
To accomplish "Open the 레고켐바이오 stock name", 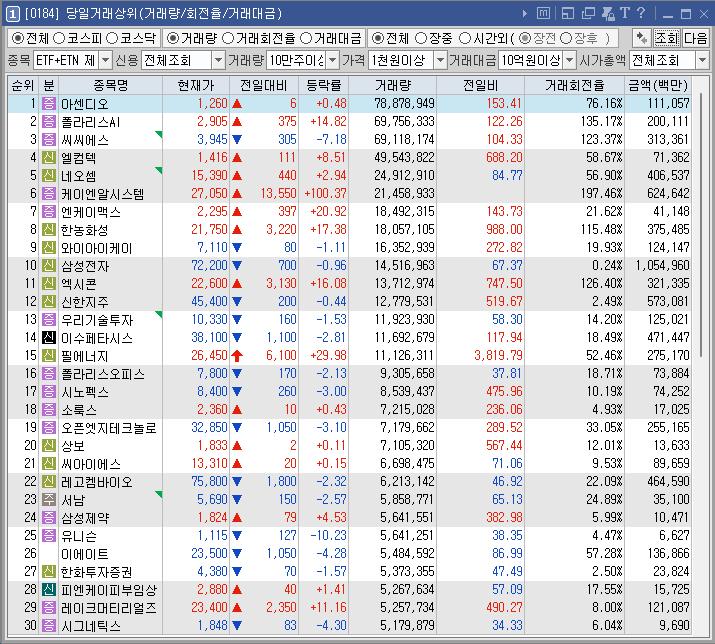I will (x=97, y=482).
